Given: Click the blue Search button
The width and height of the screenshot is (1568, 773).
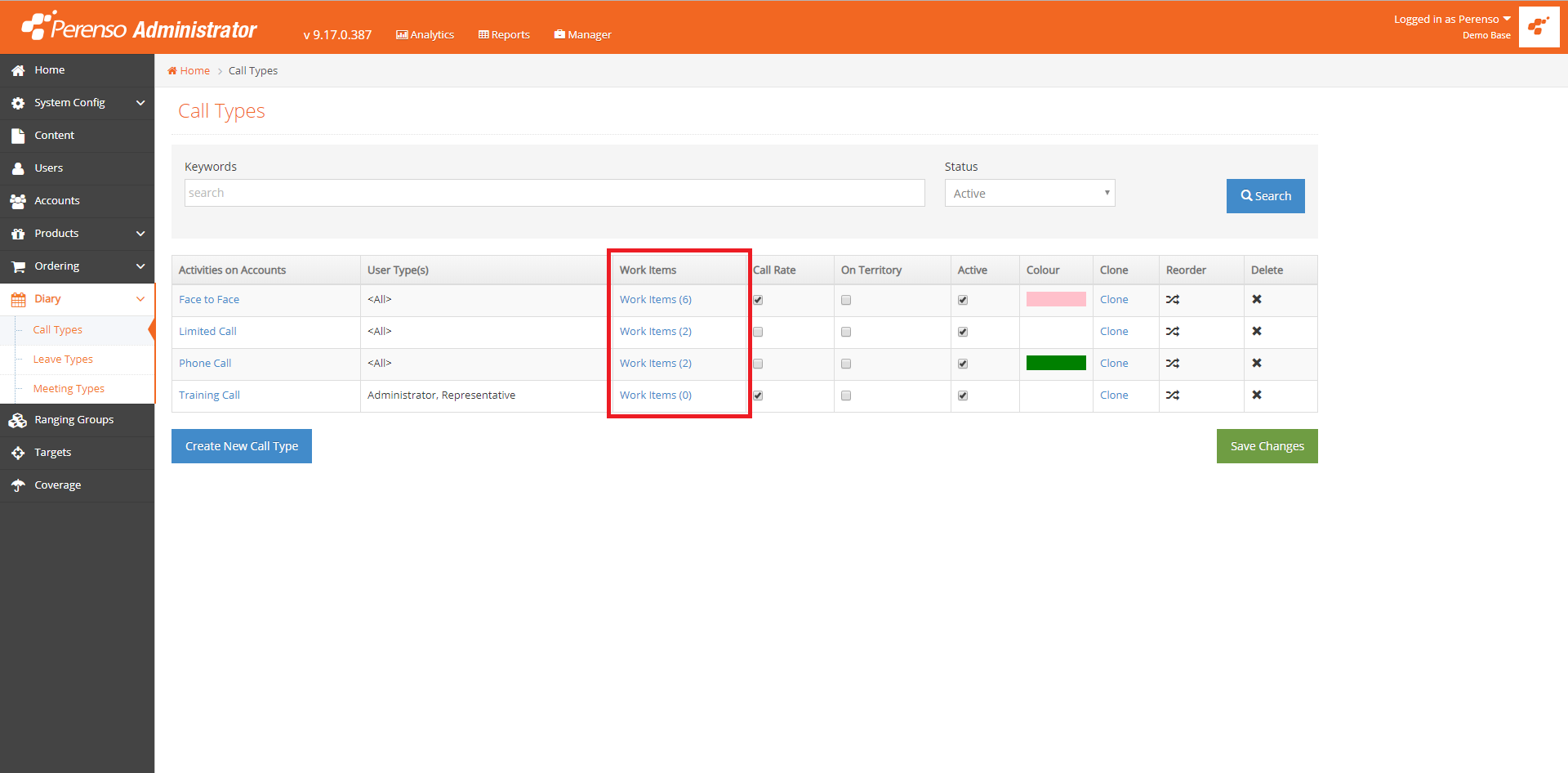Looking at the screenshot, I should pos(1266,196).
